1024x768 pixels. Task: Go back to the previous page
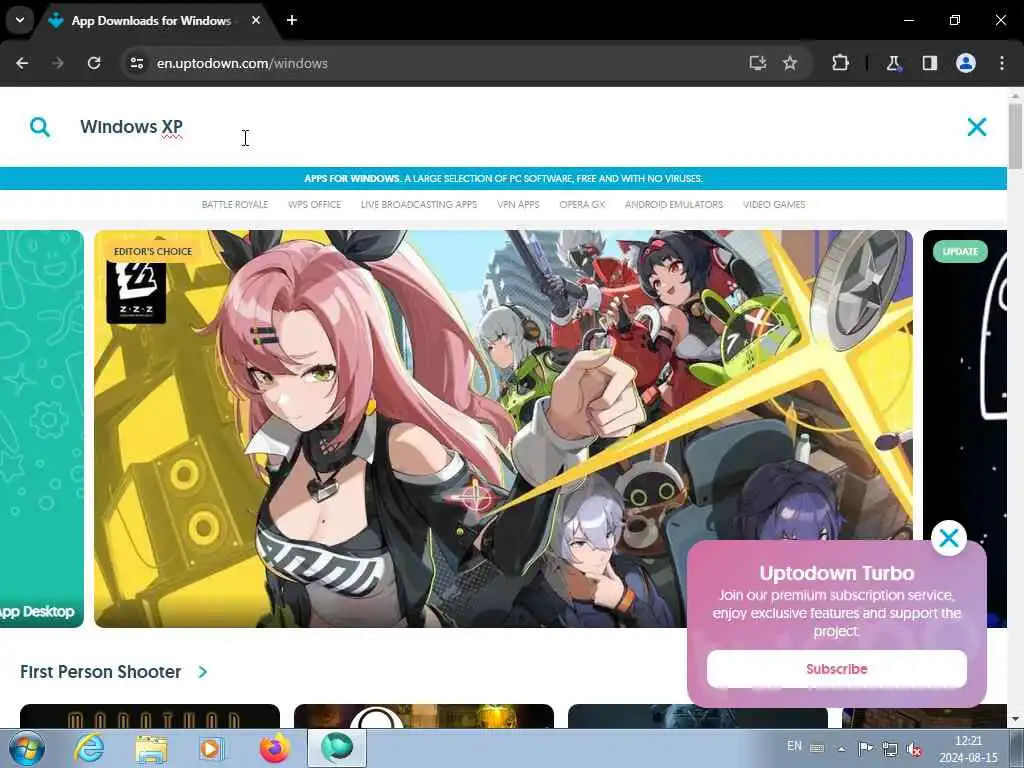[22, 63]
